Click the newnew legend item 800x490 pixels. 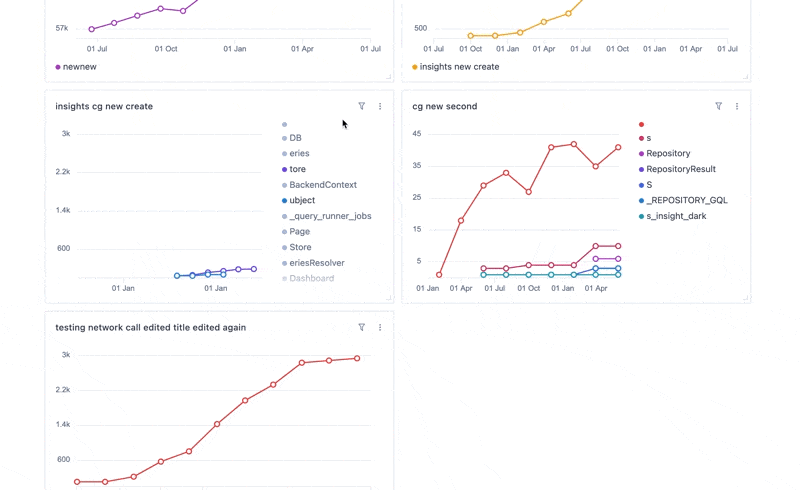pyautogui.click(x=76, y=67)
